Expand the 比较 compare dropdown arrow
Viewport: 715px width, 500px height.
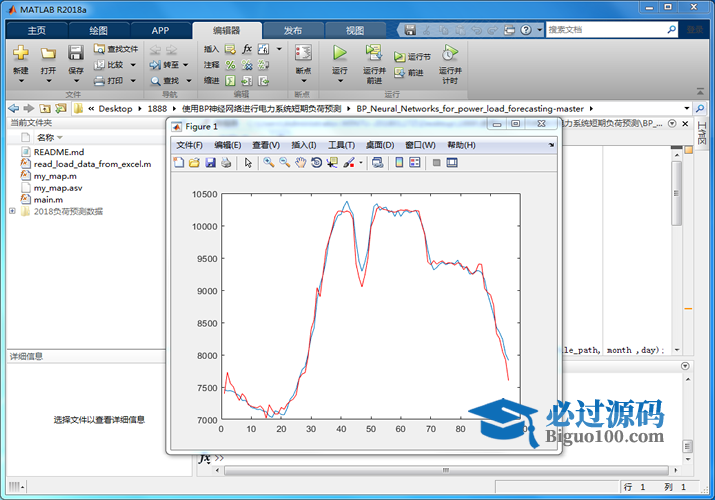[x=133, y=65]
